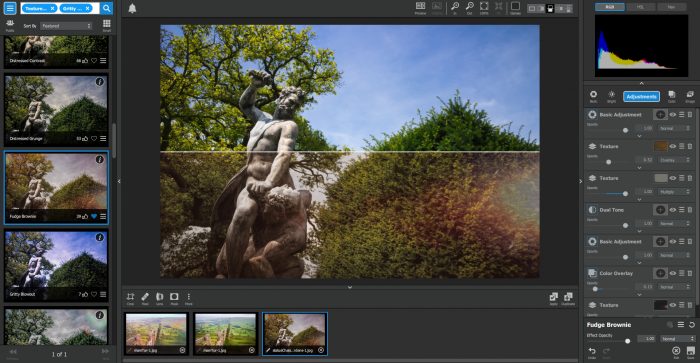The height and width of the screenshot is (363, 700).
Task: Delete the first Basic Adjustment layer
Action: (x=690, y=115)
